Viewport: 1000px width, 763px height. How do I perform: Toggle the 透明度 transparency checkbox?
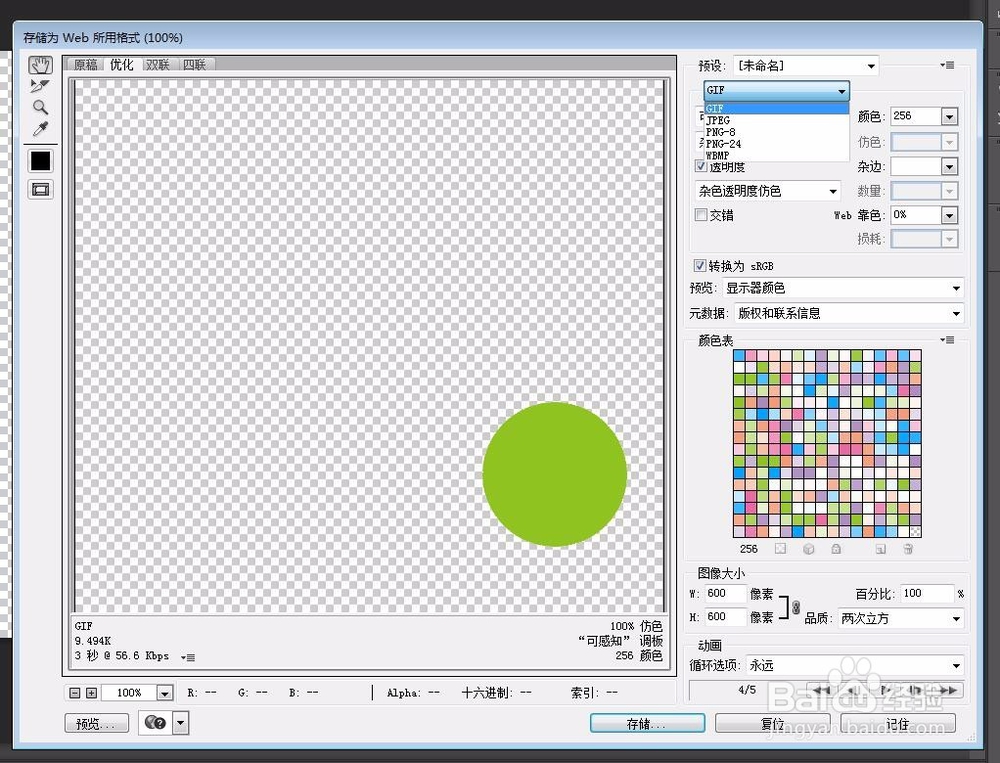coord(701,167)
